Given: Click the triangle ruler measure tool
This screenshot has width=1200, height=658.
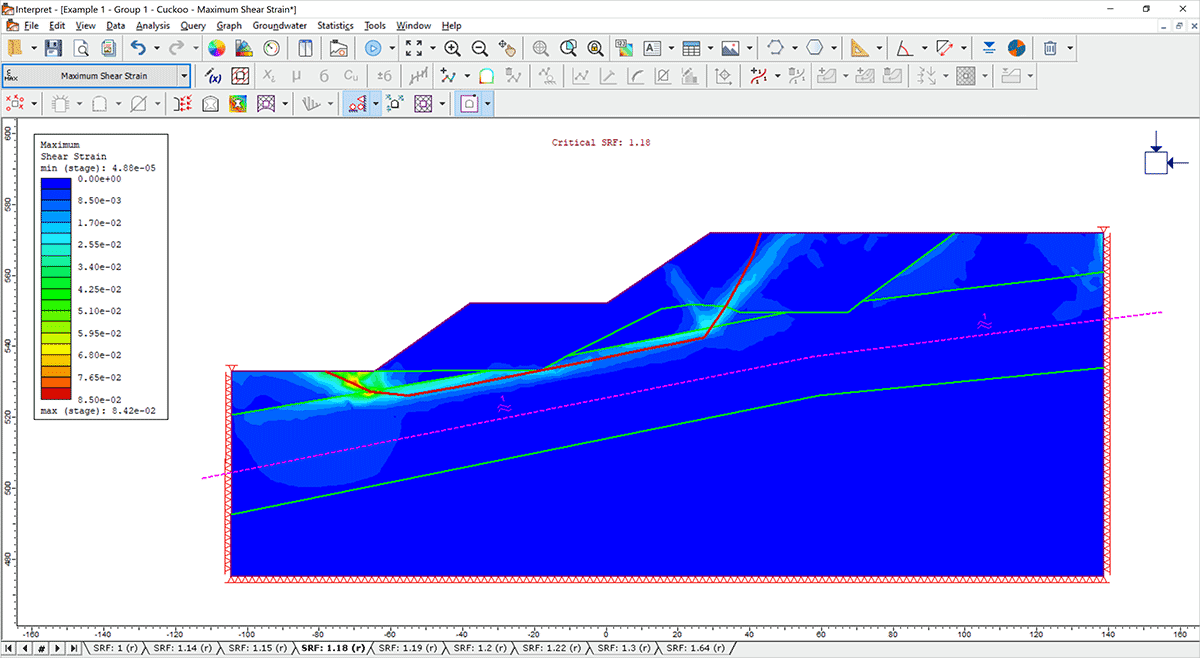Looking at the screenshot, I should click(x=860, y=48).
